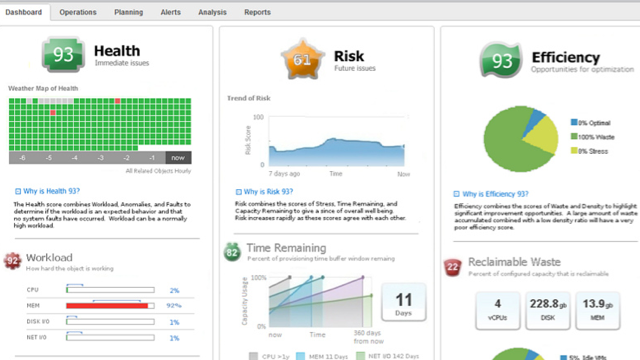Viewport: 640px width, 360px height.
Task: Click the red MEM workload bar
Action: [x=107, y=306]
